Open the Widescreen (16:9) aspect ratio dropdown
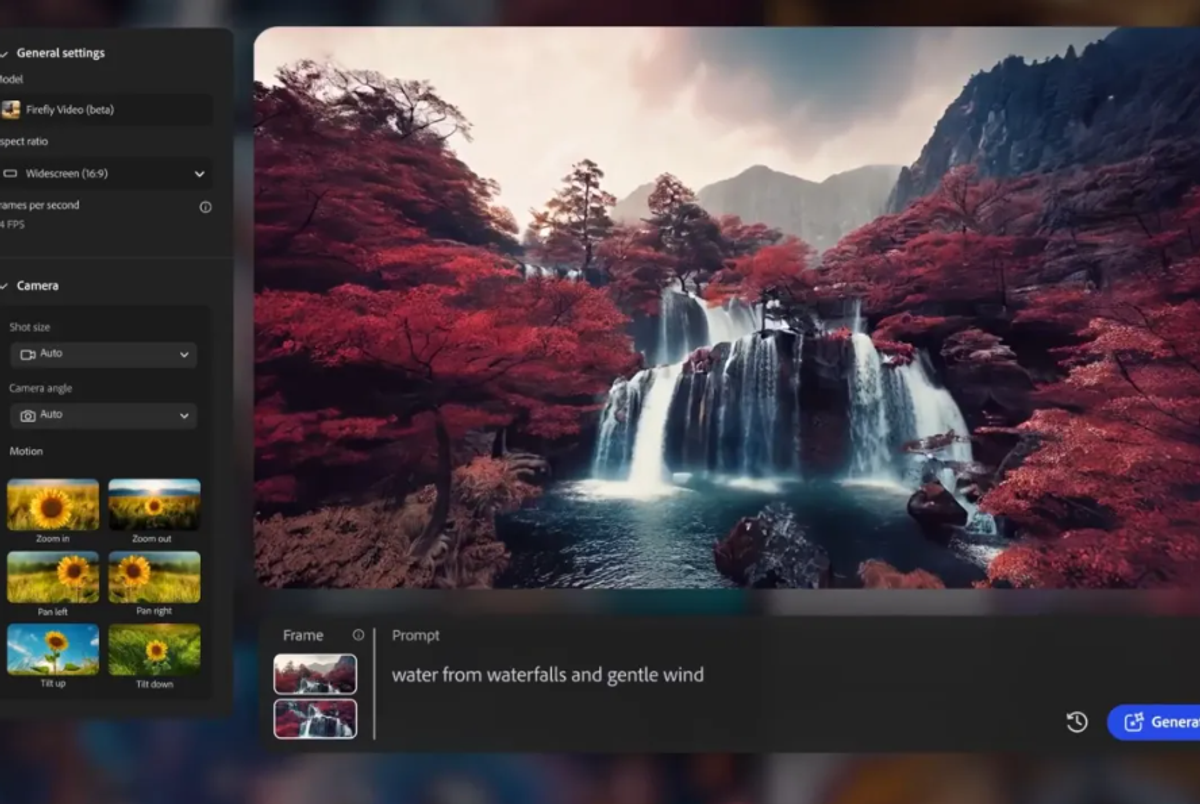The image size is (1200, 804). click(x=105, y=173)
